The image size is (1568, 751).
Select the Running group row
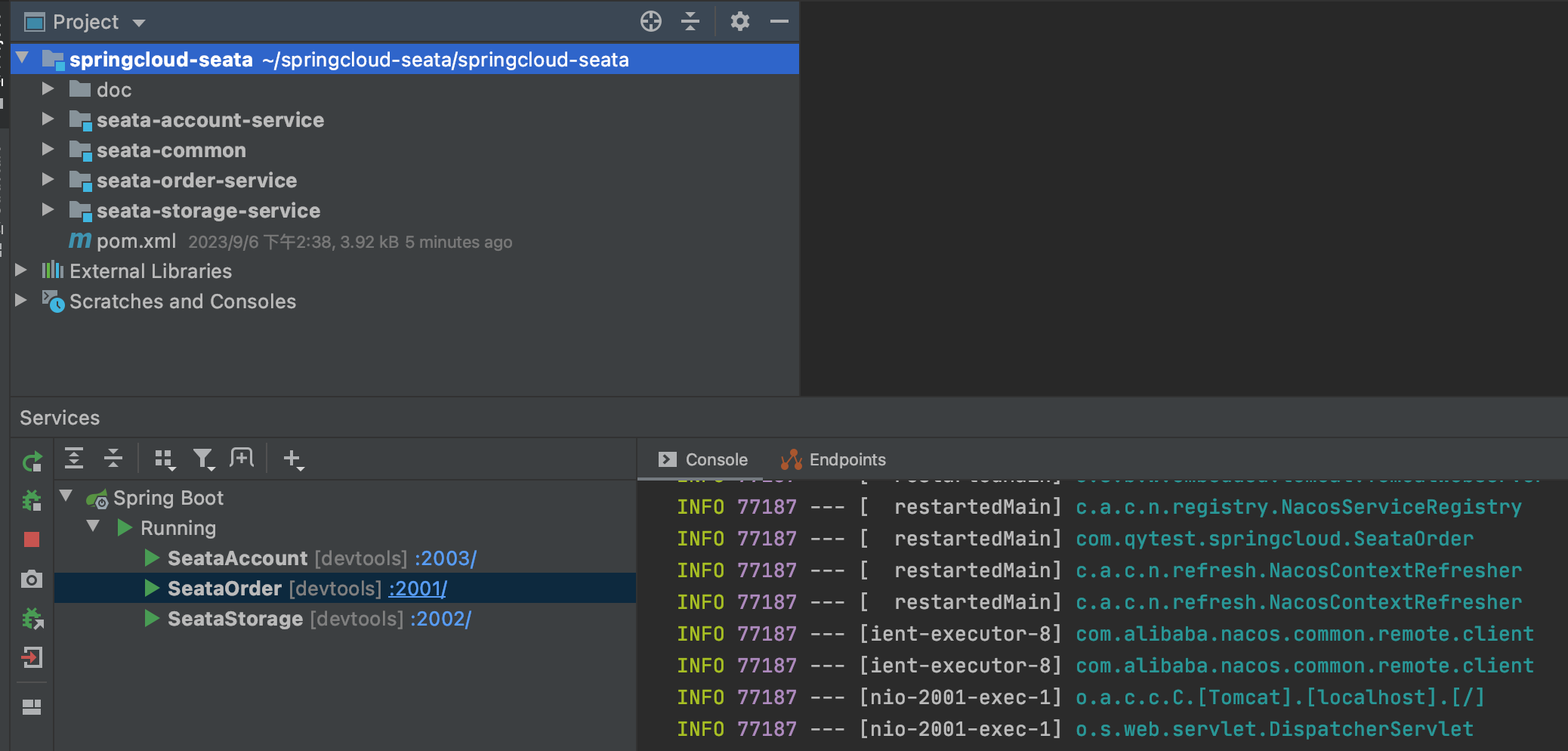click(x=345, y=528)
